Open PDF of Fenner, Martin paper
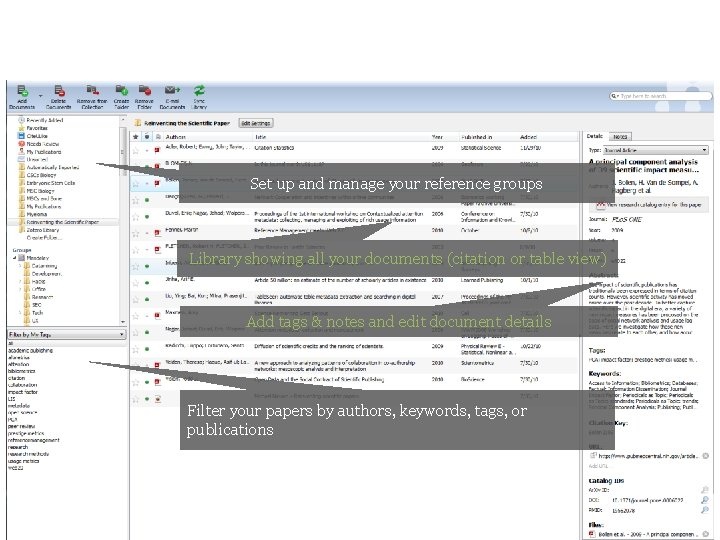This screenshot has height=540, width=720. tap(158, 233)
